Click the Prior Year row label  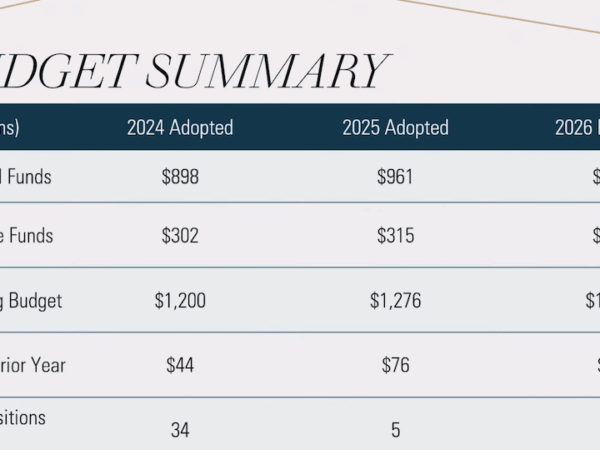(33, 365)
